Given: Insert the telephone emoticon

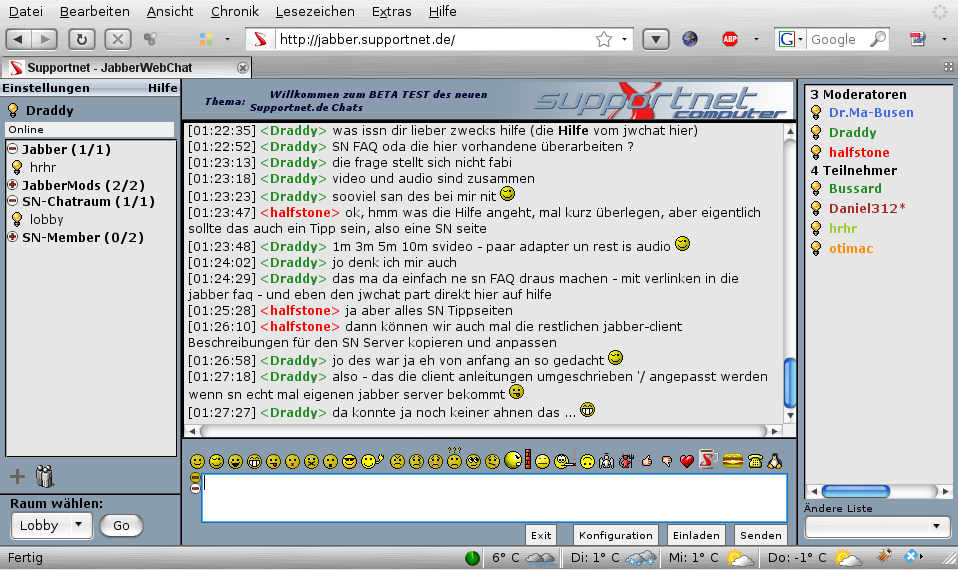Looking at the screenshot, I should click(x=755, y=461).
